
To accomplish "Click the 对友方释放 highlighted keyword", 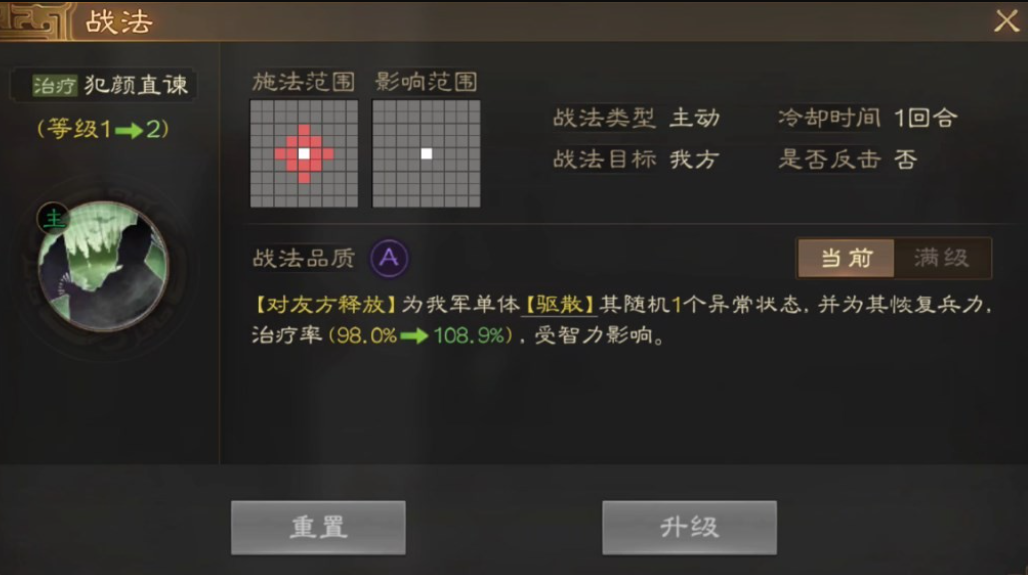I will pyautogui.click(x=326, y=305).
